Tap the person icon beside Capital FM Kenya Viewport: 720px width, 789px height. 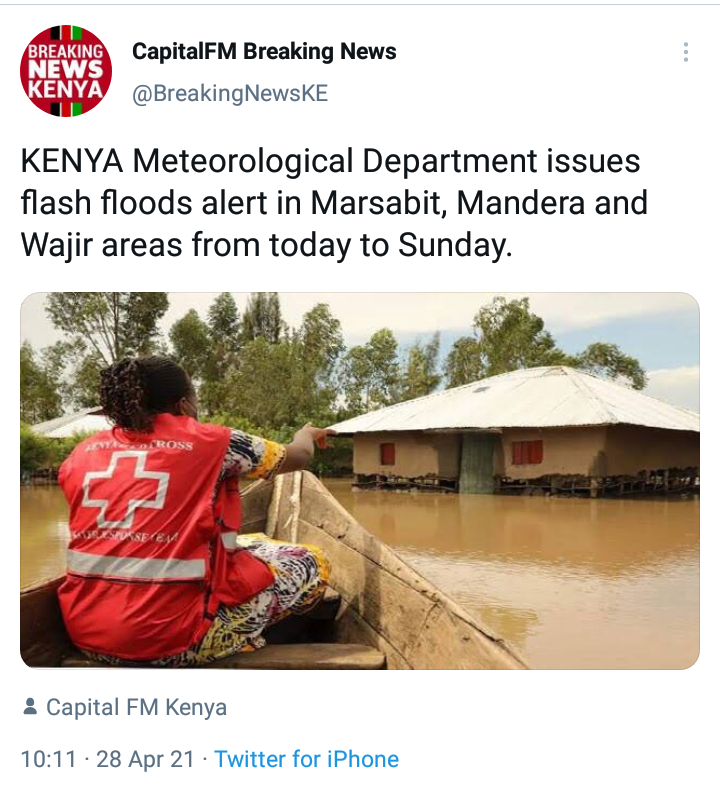click(x=30, y=706)
